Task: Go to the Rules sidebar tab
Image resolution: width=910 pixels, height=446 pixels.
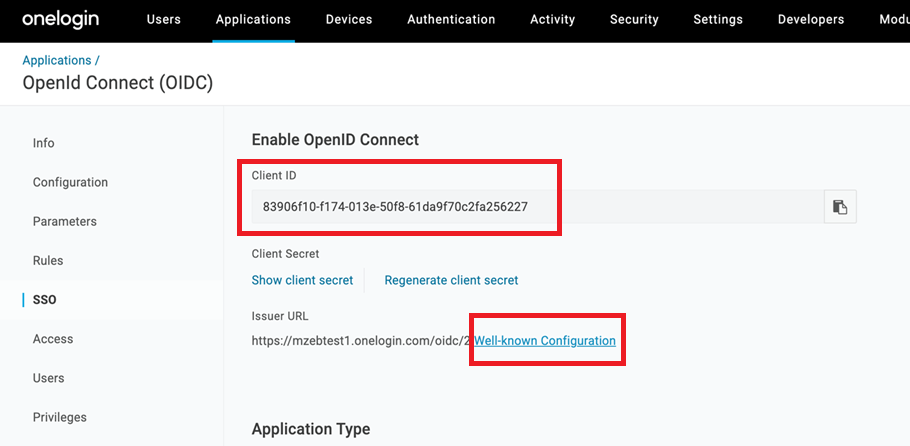Action: [48, 260]
